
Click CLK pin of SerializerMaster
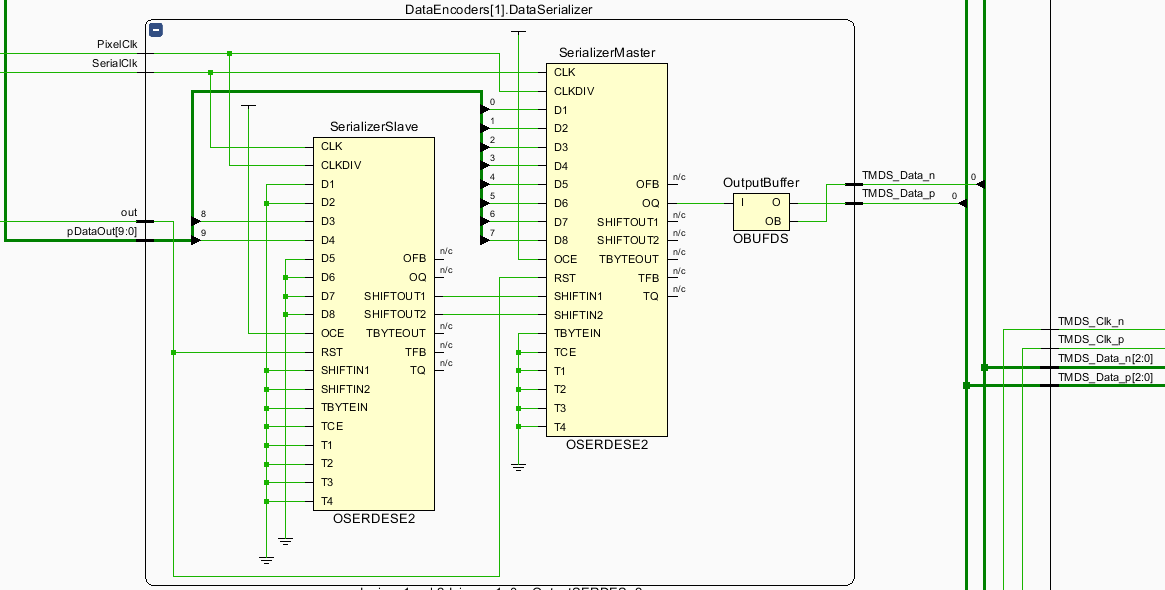pos(565,72)
